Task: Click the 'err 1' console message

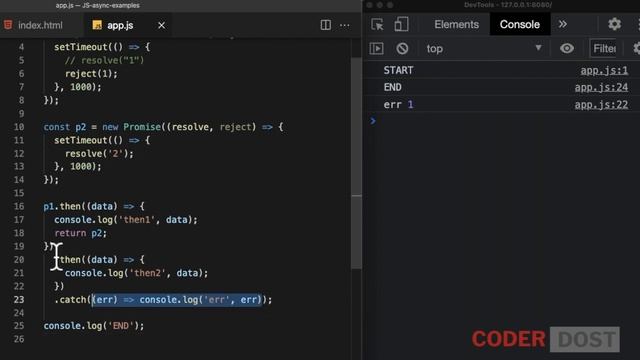Action: coord(398,104)
